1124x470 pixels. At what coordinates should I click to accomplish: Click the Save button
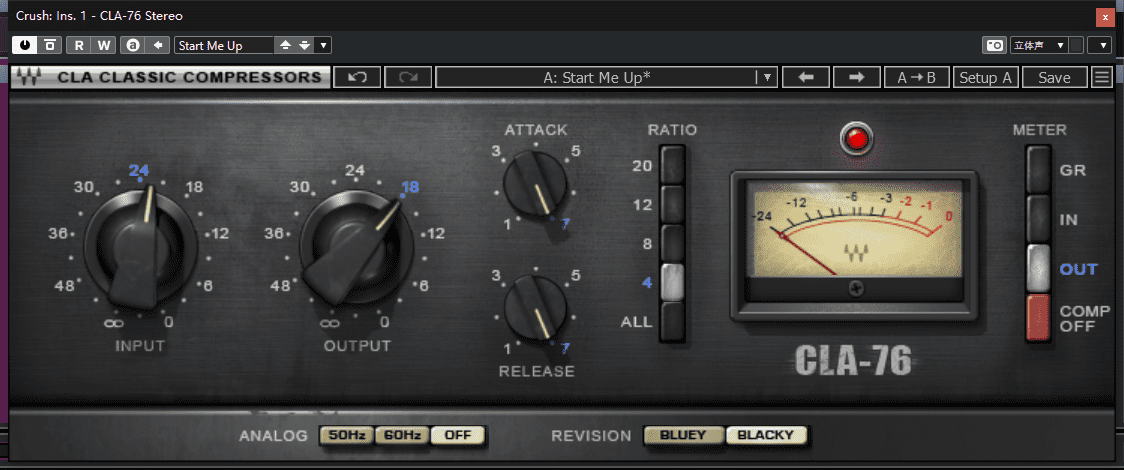pyautogui.click(x=1054, y=77)
